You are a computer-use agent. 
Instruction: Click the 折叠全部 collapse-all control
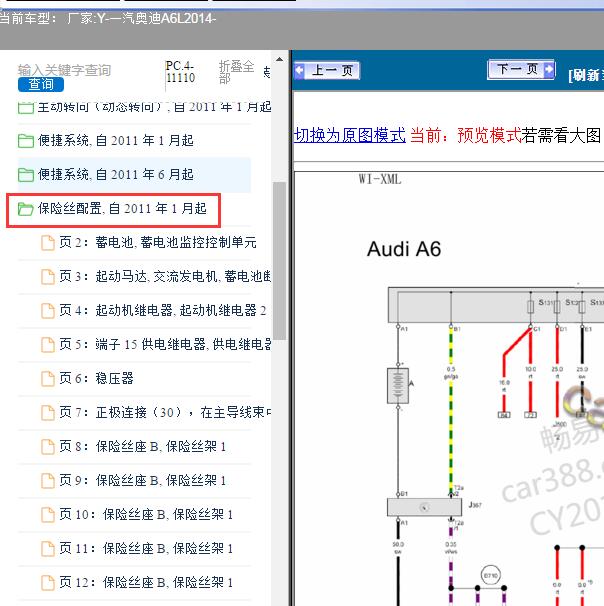click(236, 72)
